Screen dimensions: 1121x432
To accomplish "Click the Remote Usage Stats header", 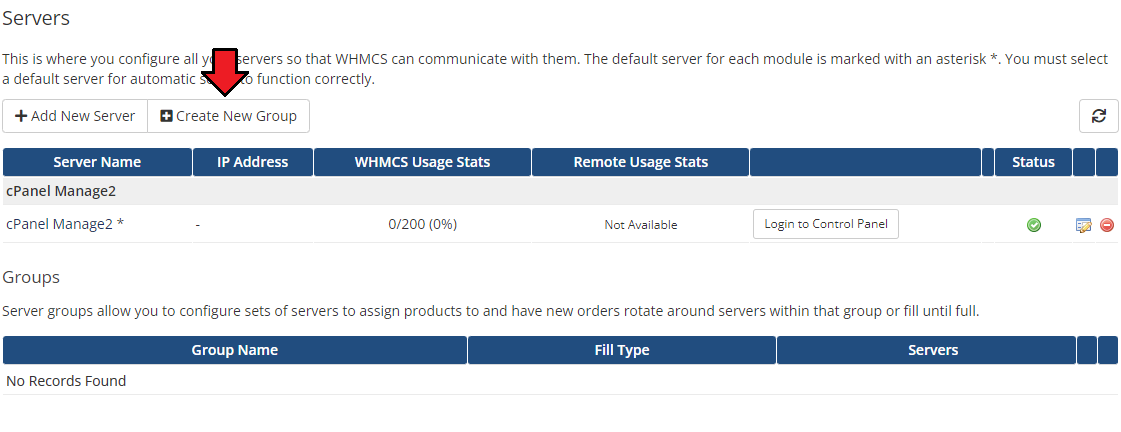I will click(x=641, y=162).
